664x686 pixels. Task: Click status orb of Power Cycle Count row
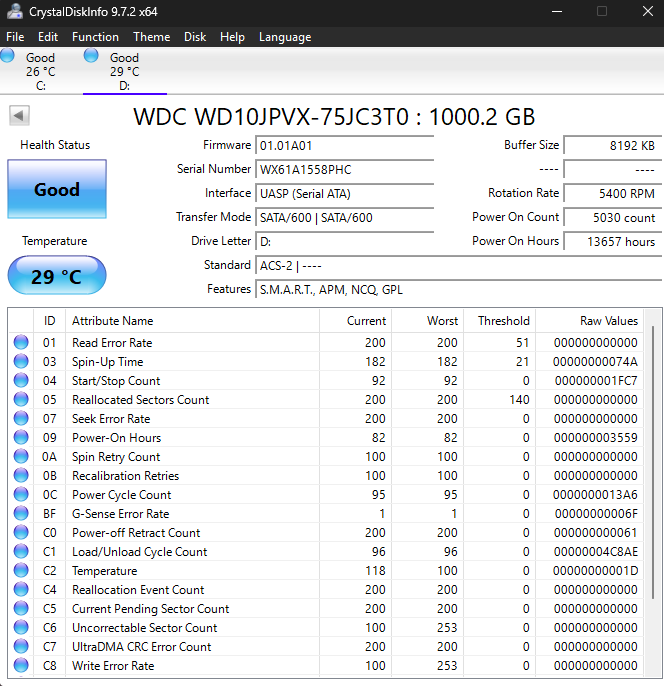click(x=21, y=494)
